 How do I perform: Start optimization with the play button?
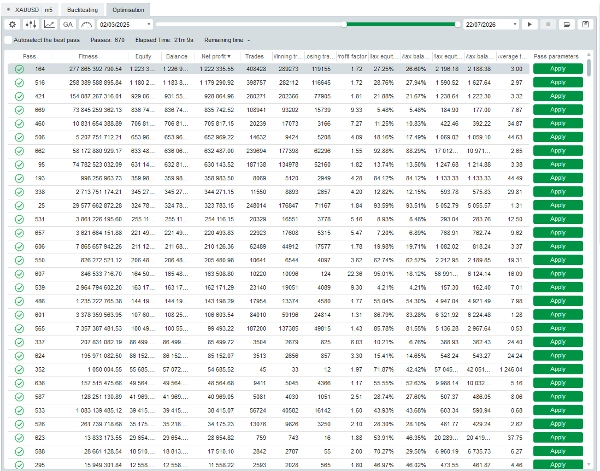tap(530, 24)
